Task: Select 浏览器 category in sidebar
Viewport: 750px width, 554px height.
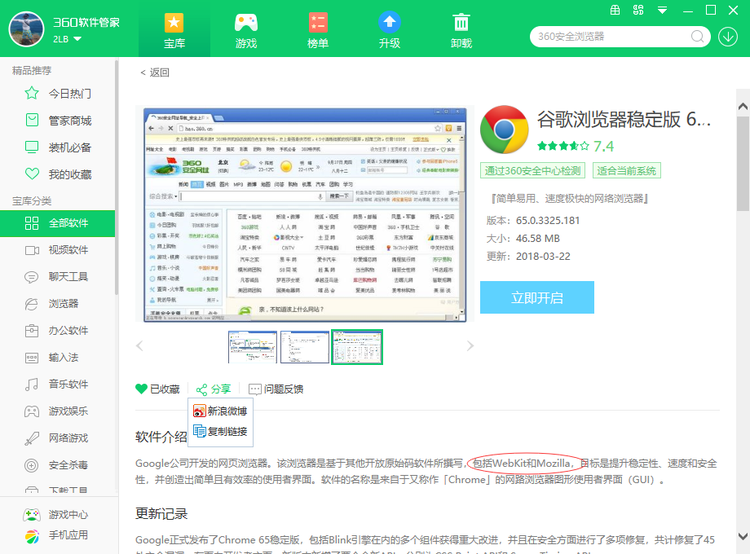Action: tap(63, 304)
